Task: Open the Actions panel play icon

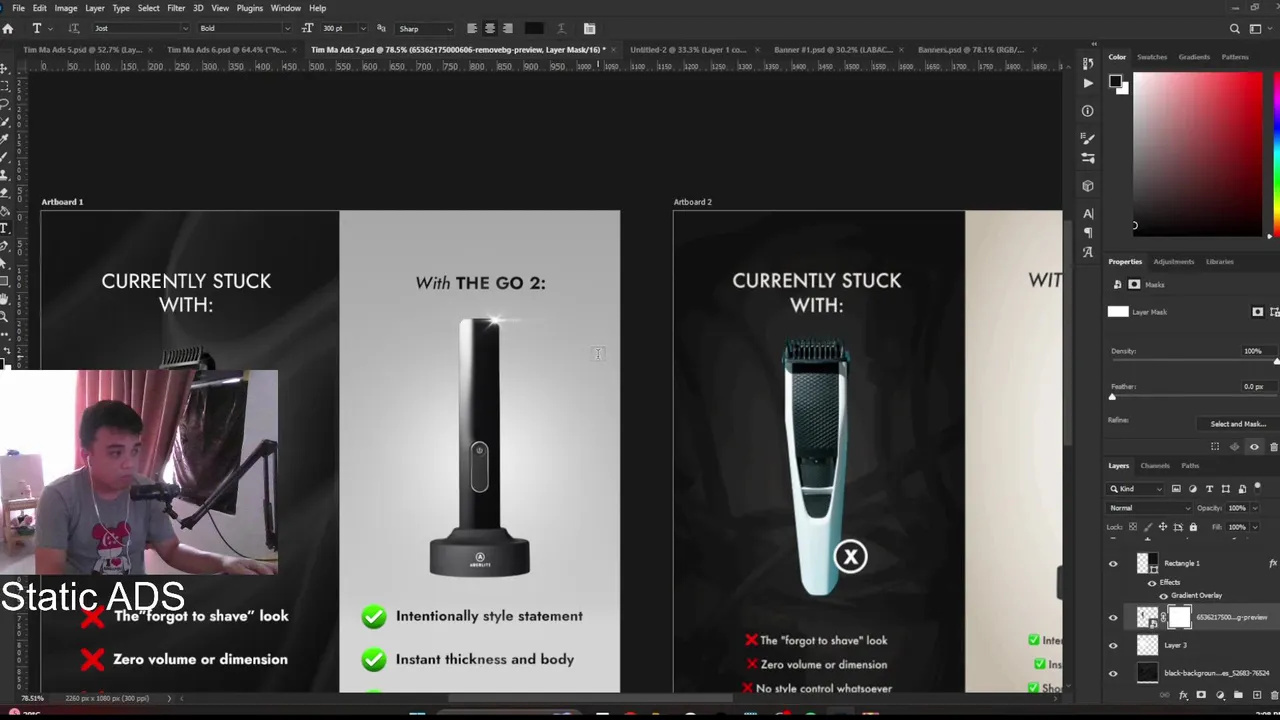Action: coord(1088,84)
